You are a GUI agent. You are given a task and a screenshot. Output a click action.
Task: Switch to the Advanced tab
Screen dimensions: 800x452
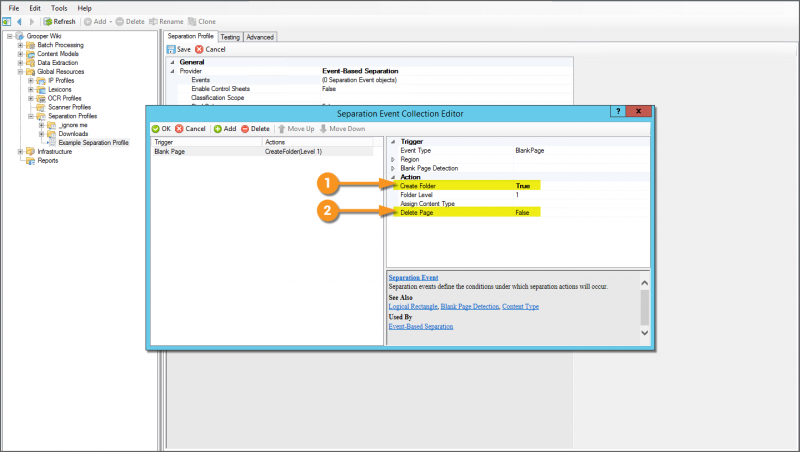[260, 37]
